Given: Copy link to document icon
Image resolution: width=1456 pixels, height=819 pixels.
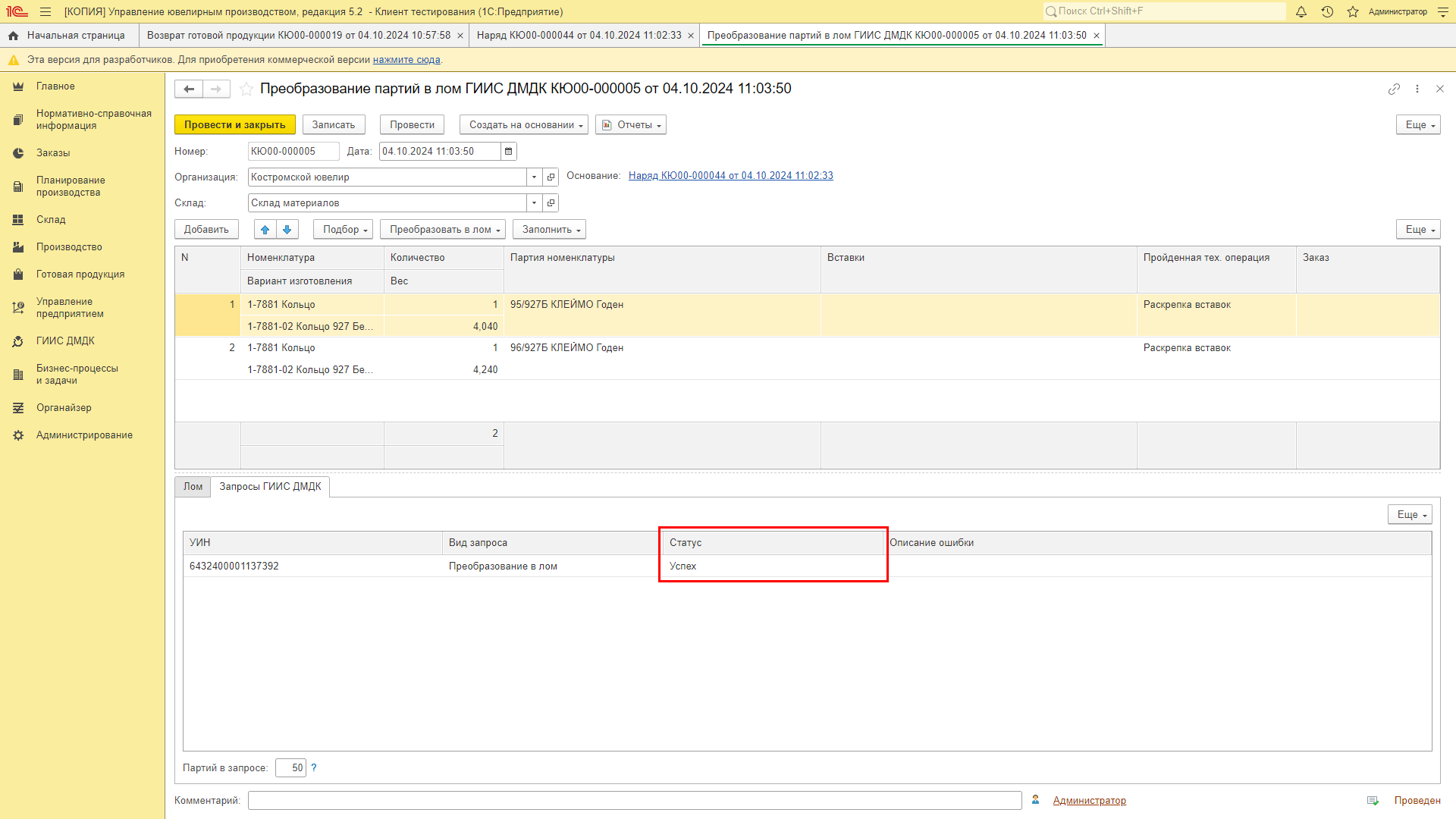Looking at the screenshot, I should click(1394, 89).
